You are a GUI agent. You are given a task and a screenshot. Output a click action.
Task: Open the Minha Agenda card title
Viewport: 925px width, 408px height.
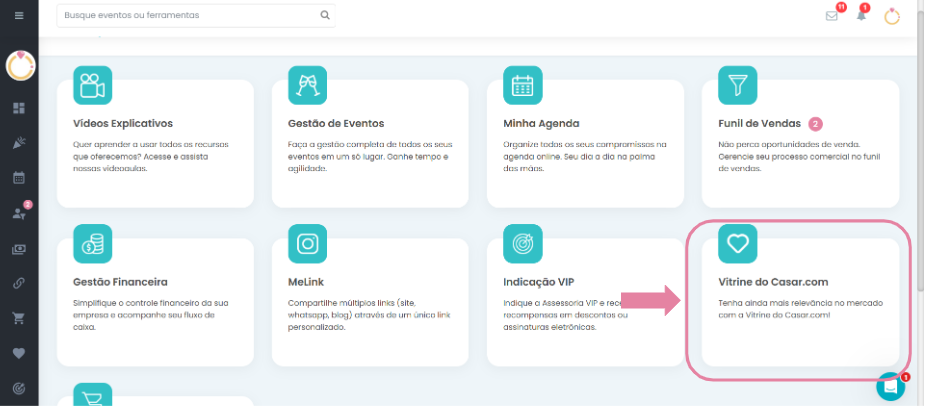click(x=541, y=124)
